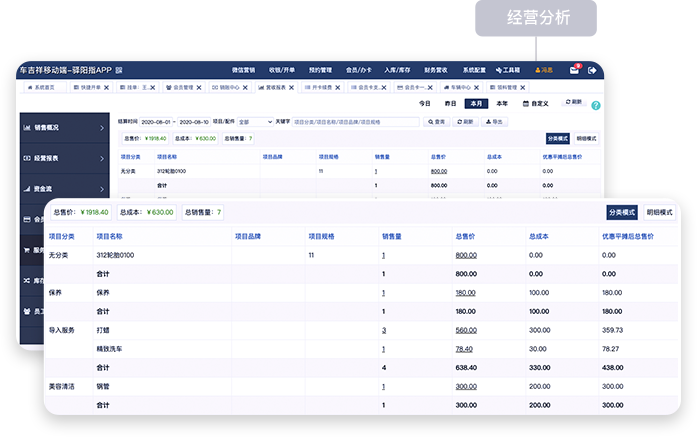This screenshot has height=437, width=697.
Task: Click the QR code icon beside app title
Action: click(x=119, y=71)
